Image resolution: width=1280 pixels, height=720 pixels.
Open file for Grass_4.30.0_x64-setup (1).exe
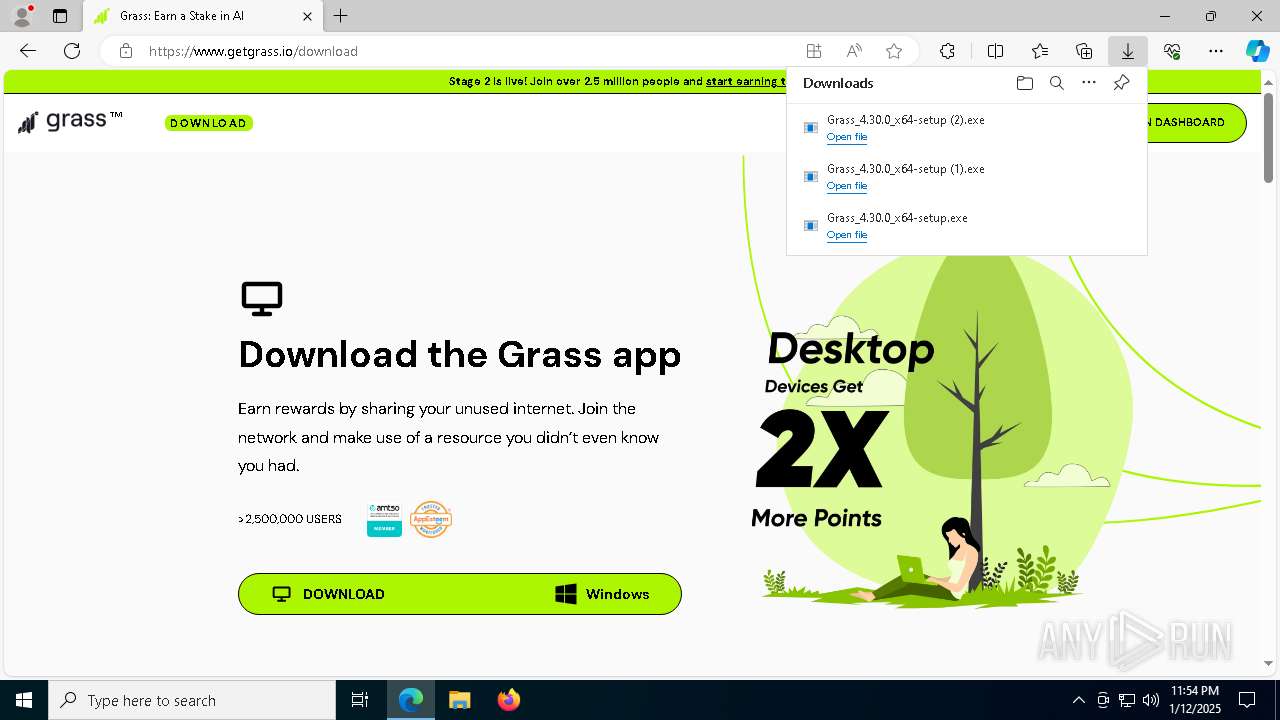tap(846, 186)
